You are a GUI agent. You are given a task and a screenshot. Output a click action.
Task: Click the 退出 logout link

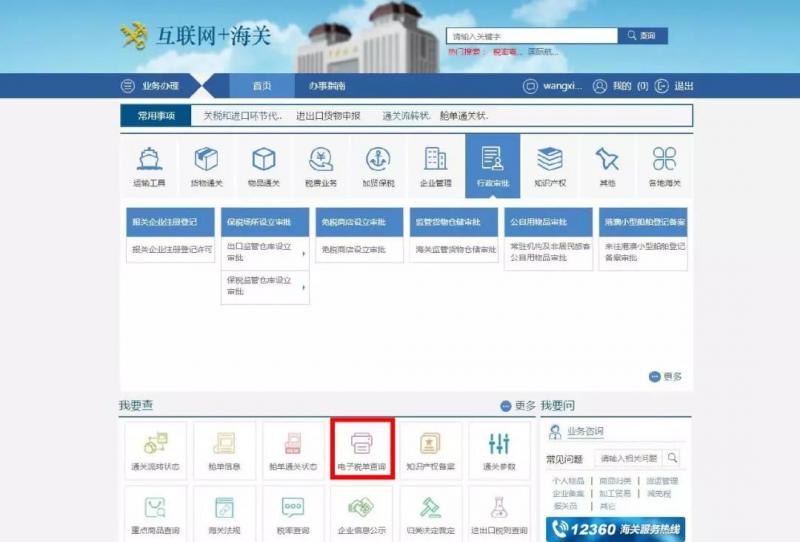point(676,86)
